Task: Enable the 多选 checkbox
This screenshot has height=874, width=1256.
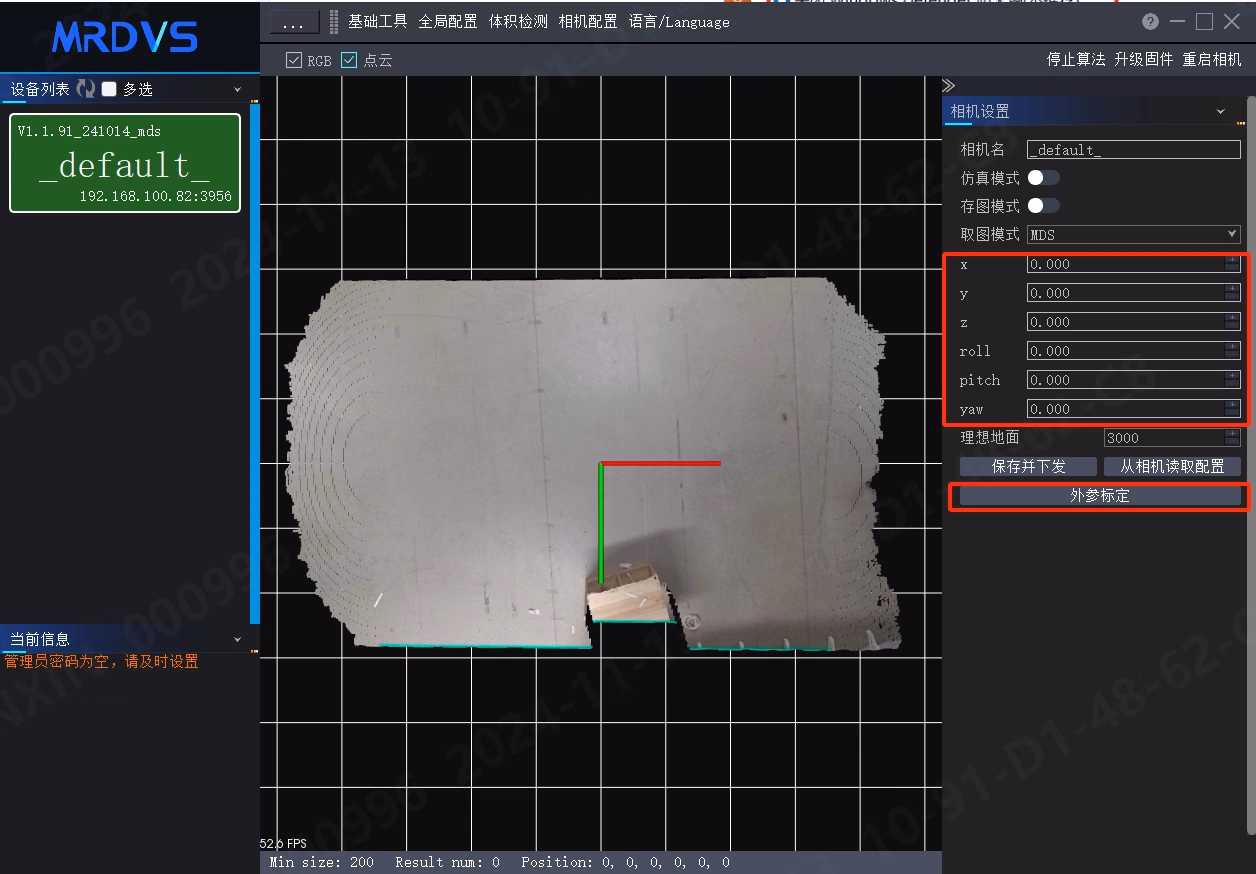Action: [x=109, y=89]
